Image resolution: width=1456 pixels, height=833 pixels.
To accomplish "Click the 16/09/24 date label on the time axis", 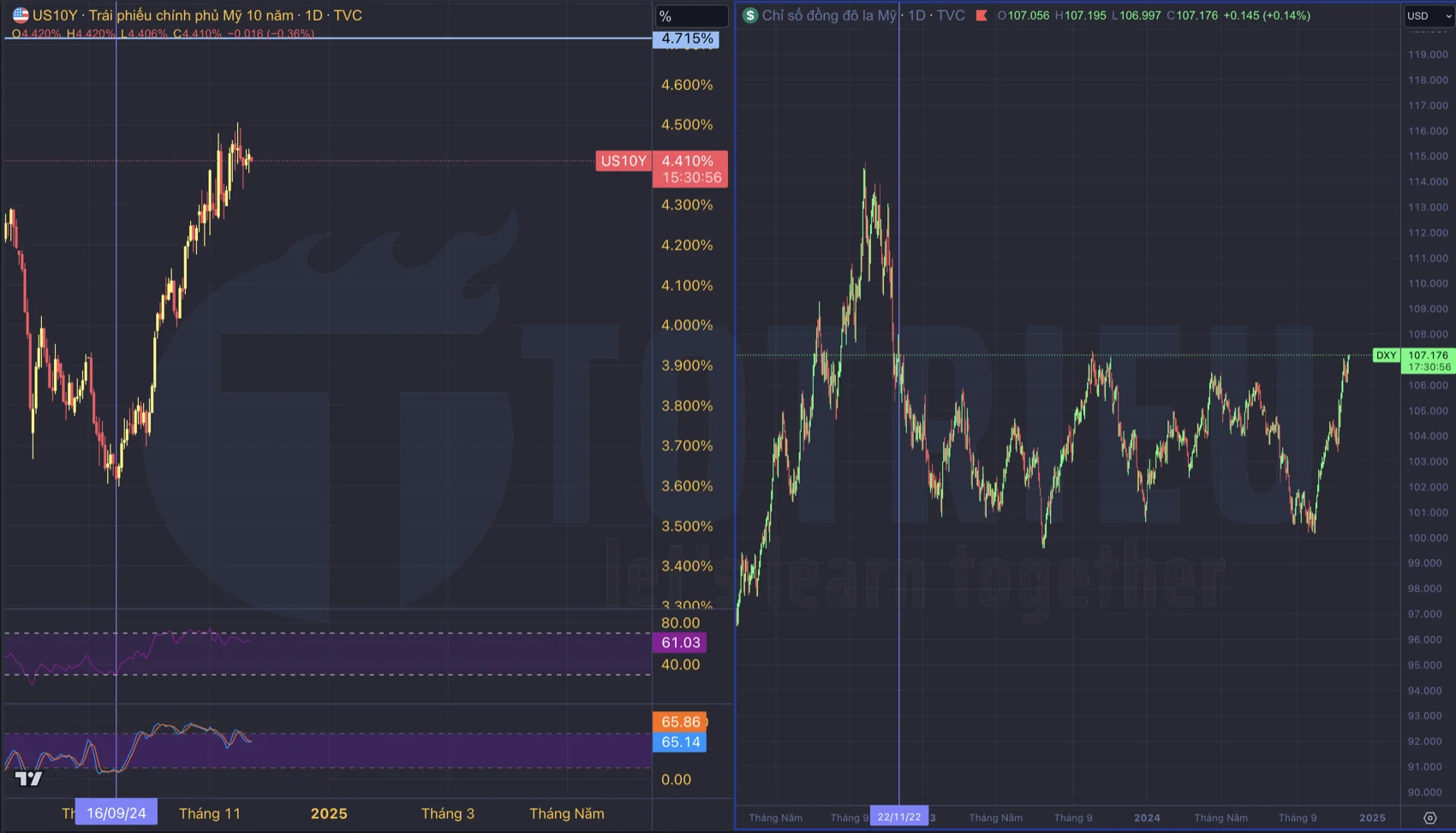I will [116, 813].
